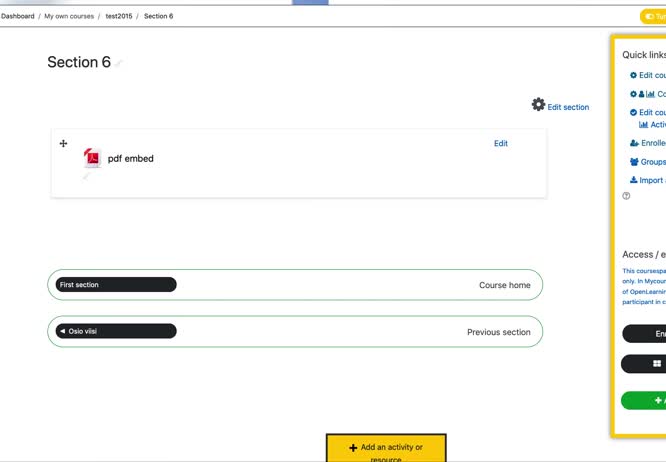
Task: Click the Osio viisi previous section button
Action: coord(116,331)
